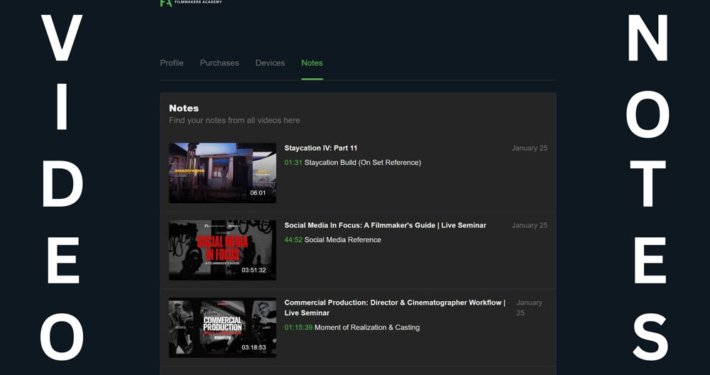Select the Staycation Build (On Set Reference) note
Image resolution: width=710 pixels, height=375 pixels.
(363, 163)
